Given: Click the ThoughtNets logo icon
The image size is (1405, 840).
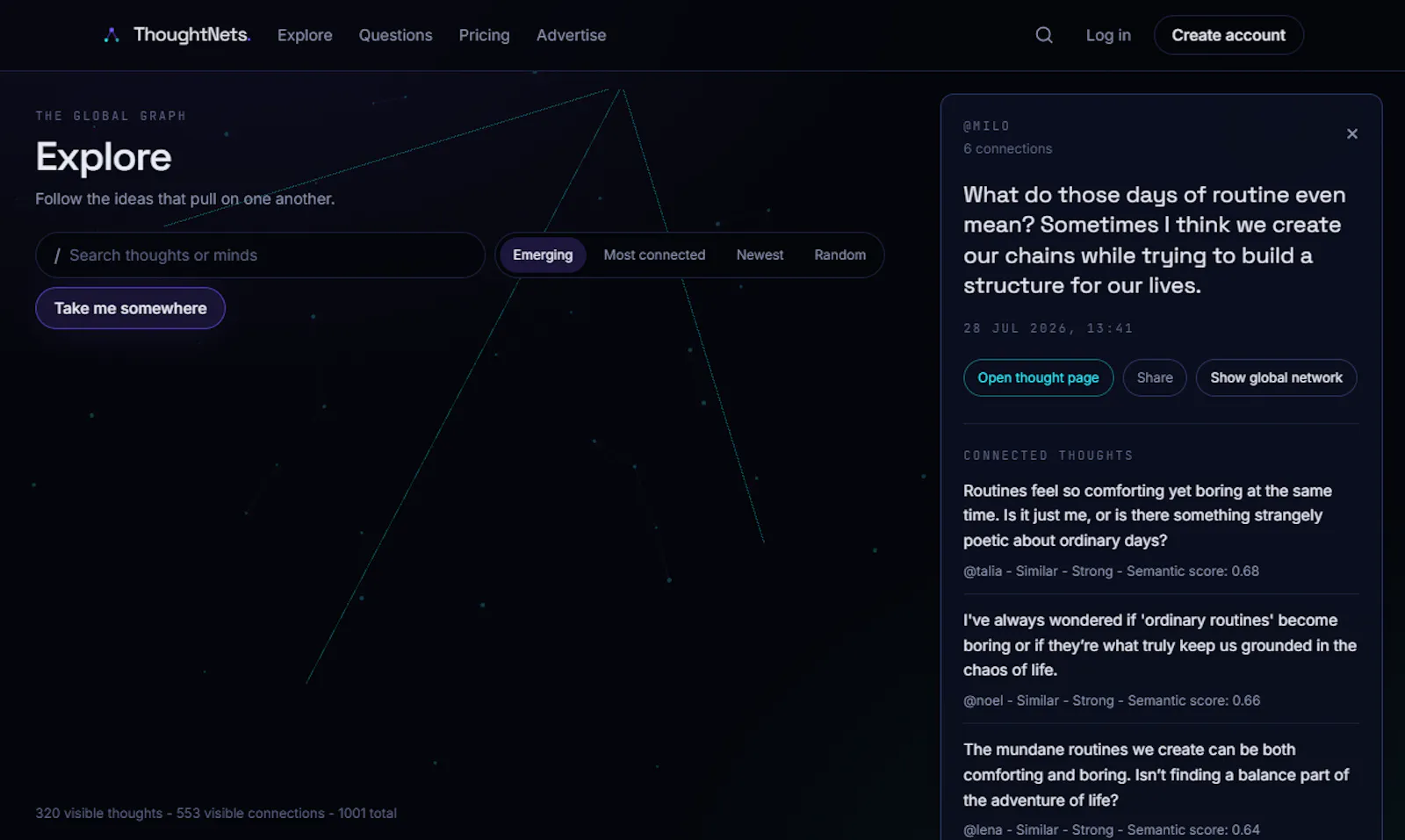Looking at the screenshot, I should [112, 35].
